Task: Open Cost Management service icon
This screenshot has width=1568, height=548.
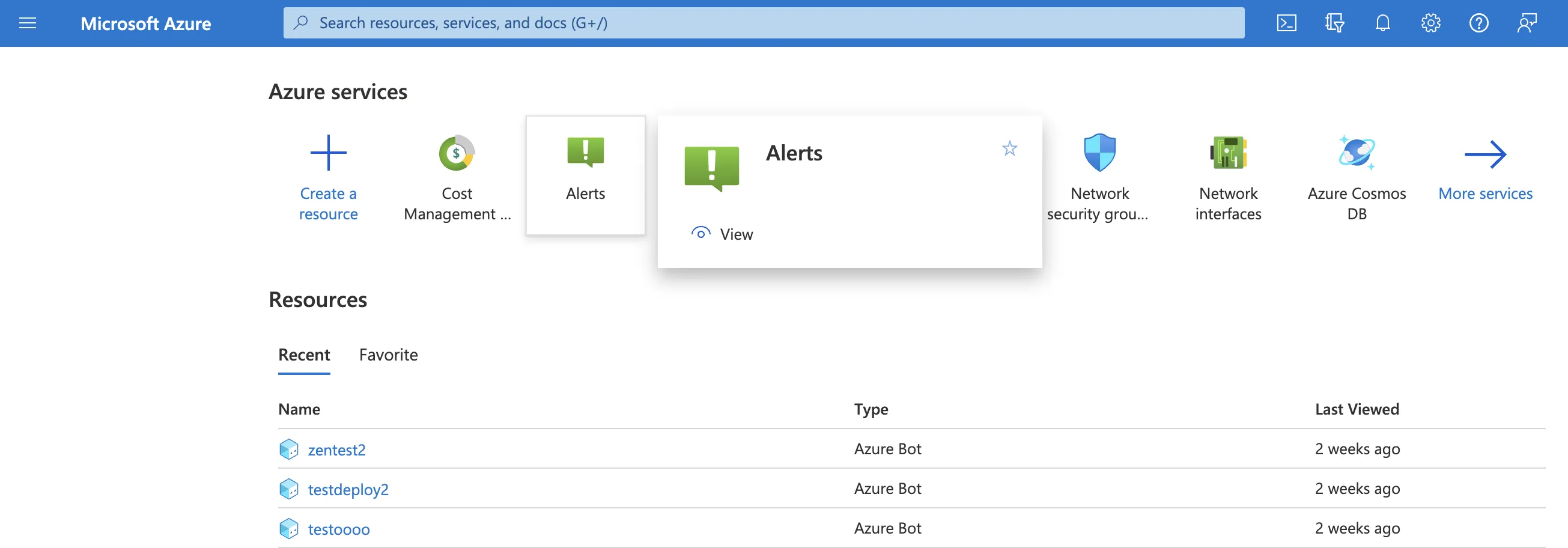Action: [457, 152]
